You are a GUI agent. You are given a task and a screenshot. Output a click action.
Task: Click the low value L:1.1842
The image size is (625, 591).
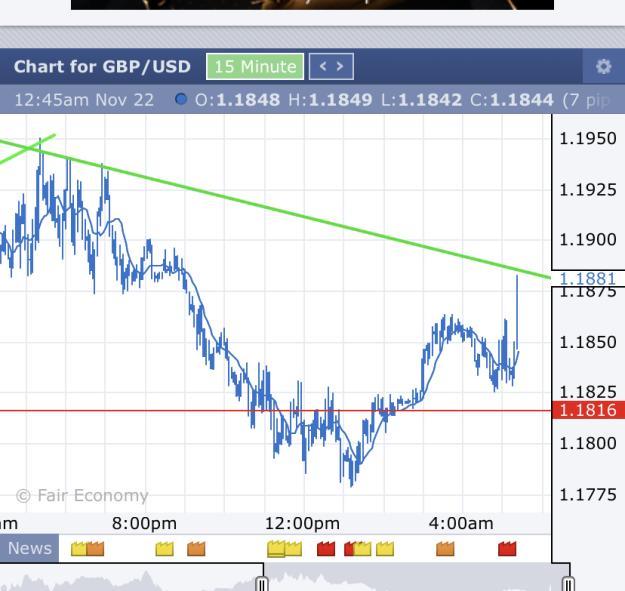tap(422, 100)
